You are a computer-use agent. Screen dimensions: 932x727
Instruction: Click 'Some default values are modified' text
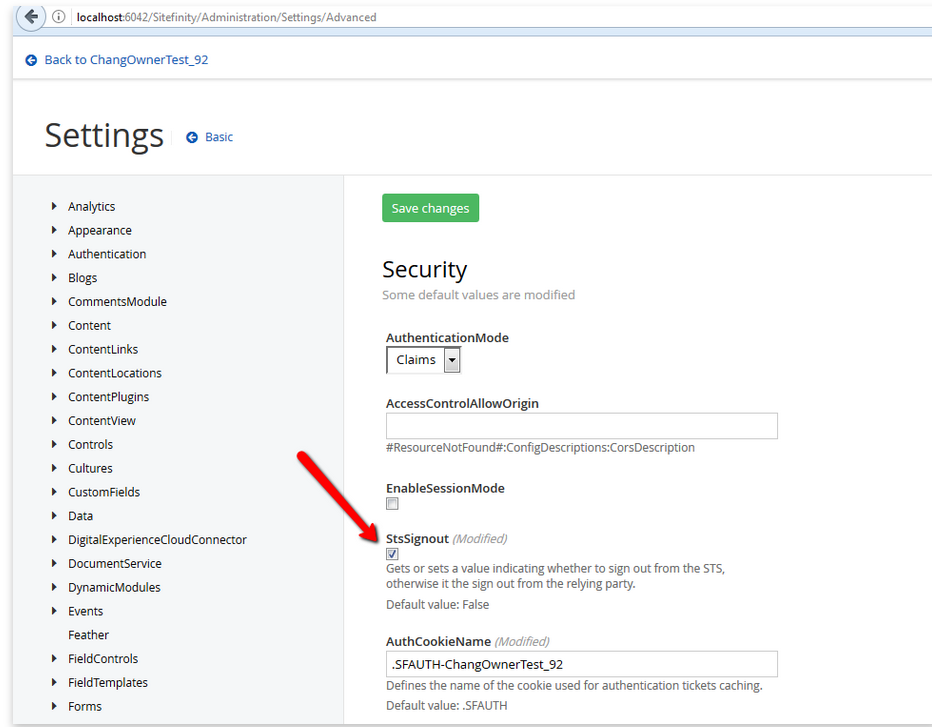click(x=478, y=295)
